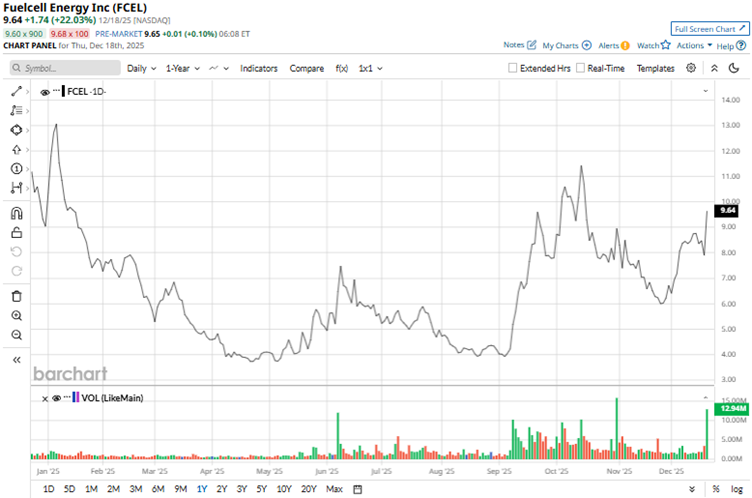Image resolution: width=752 pixels, height=498 pixels.
Task: Open the Indicators menu
Action: coord(258,68)
